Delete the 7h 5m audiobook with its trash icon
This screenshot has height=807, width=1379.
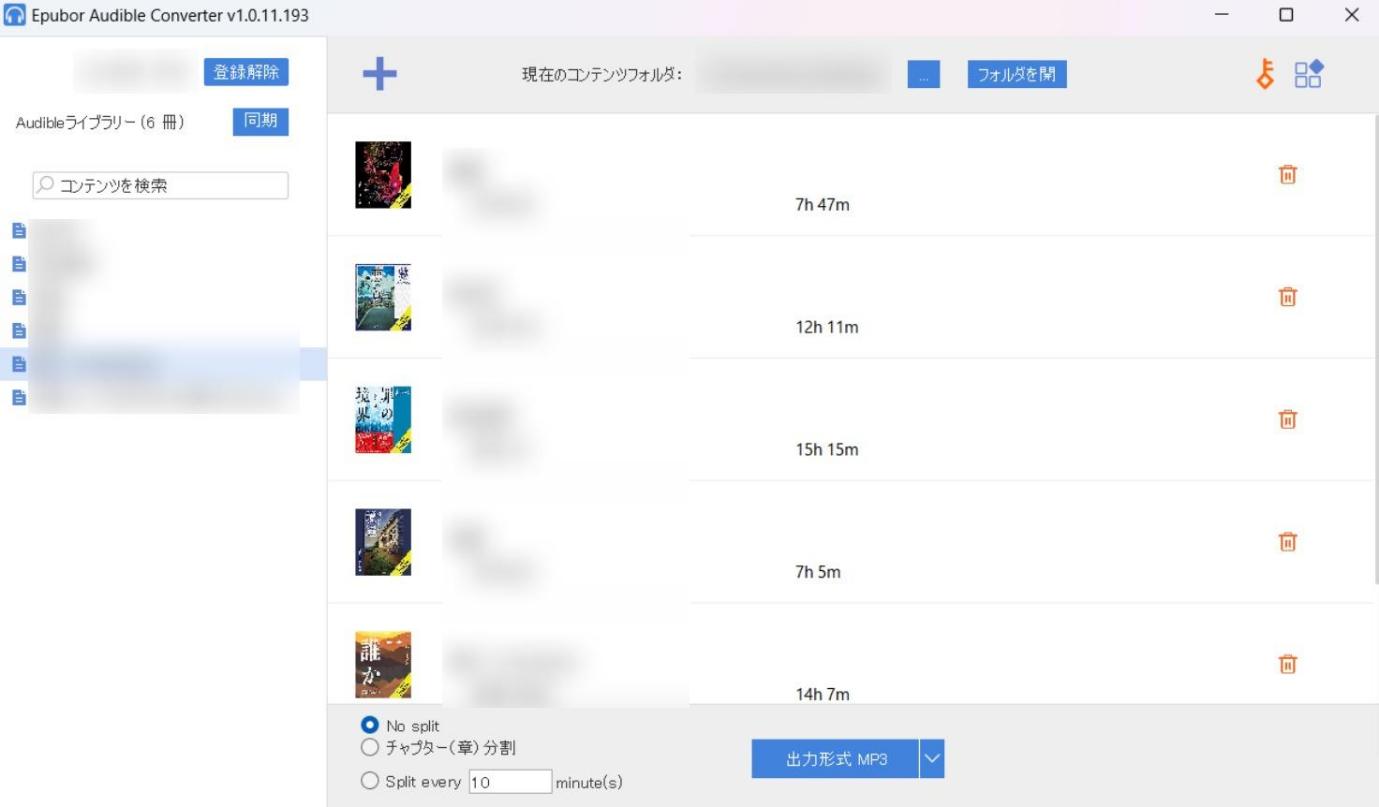[1288, 542]
